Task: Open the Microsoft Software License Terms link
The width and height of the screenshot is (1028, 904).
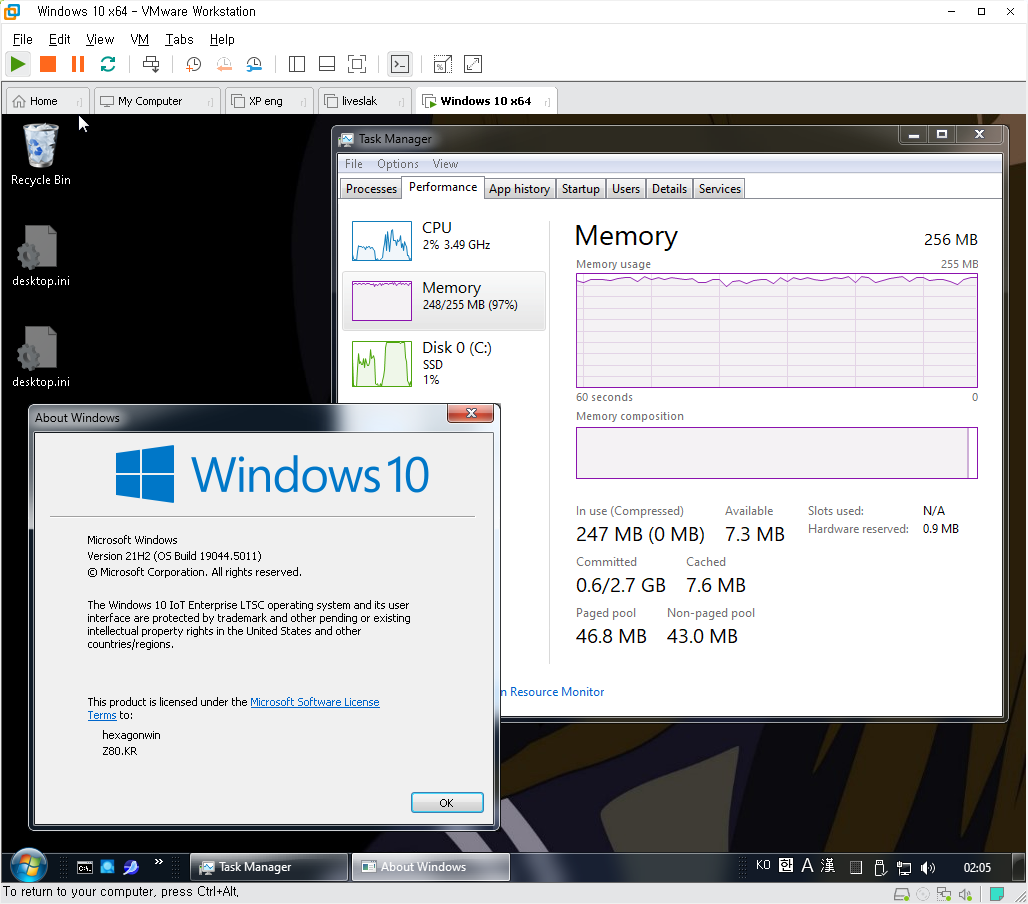Action: 314,702
